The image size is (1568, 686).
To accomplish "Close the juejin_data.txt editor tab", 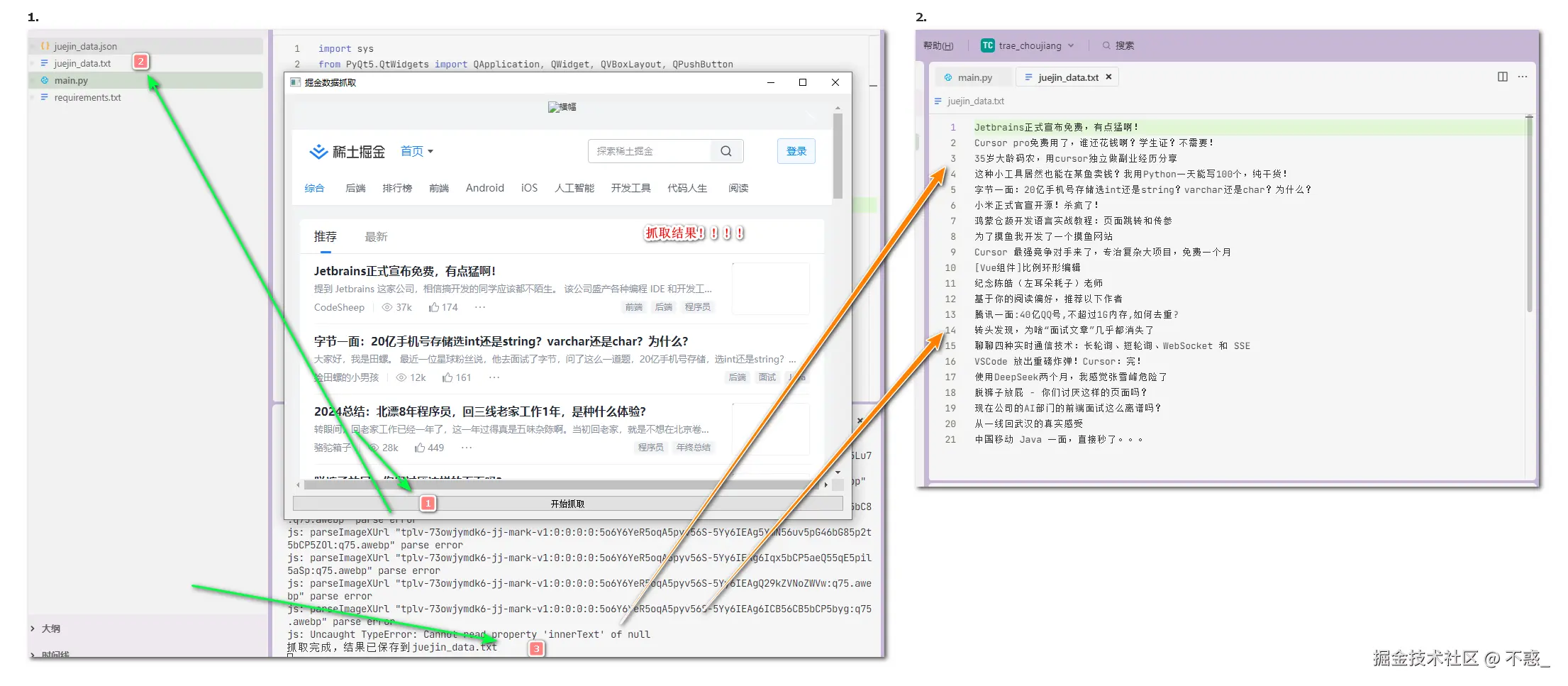I will pyautogui.click(x=1109, y=77).
